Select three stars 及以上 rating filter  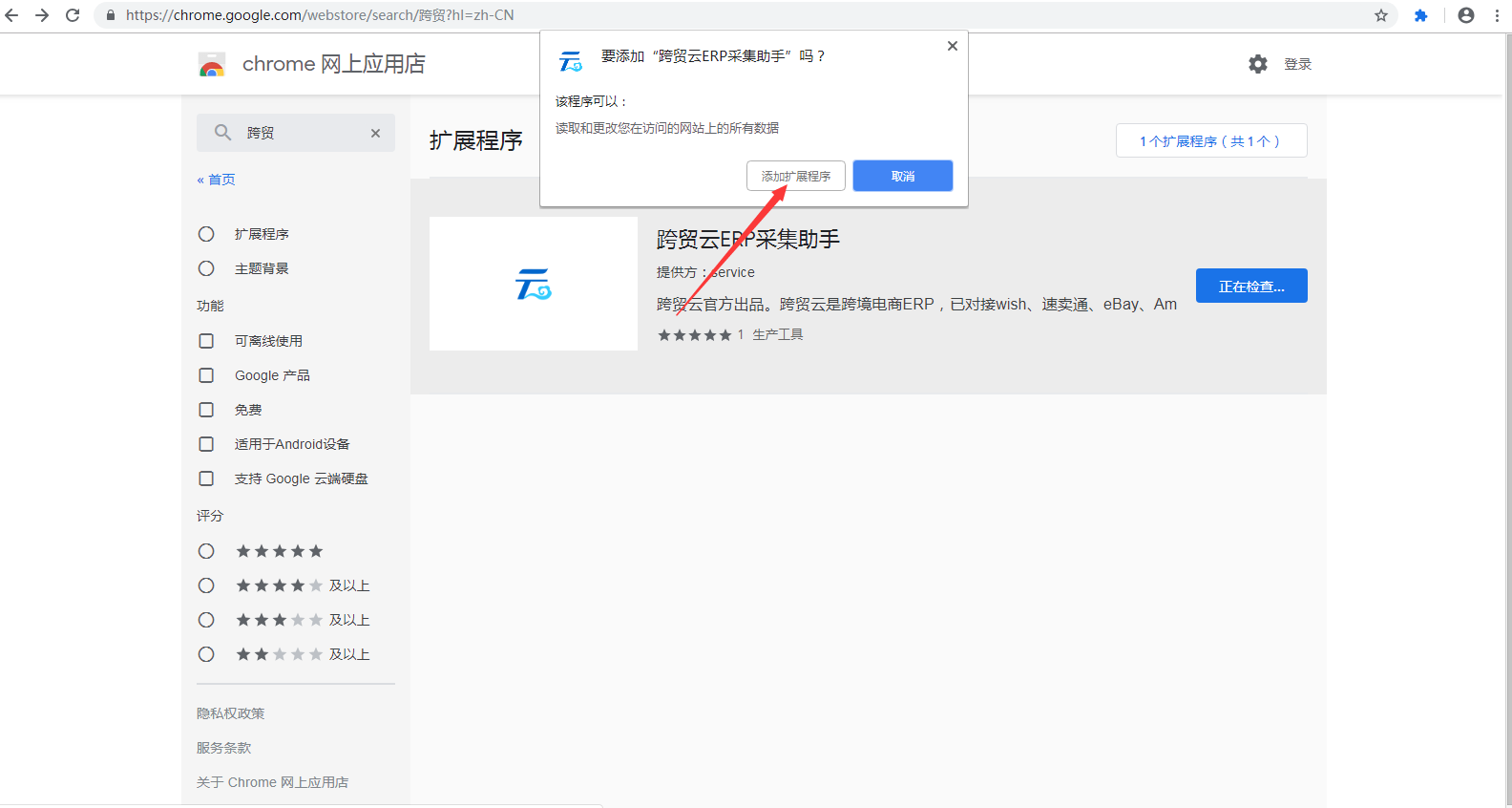206,620
